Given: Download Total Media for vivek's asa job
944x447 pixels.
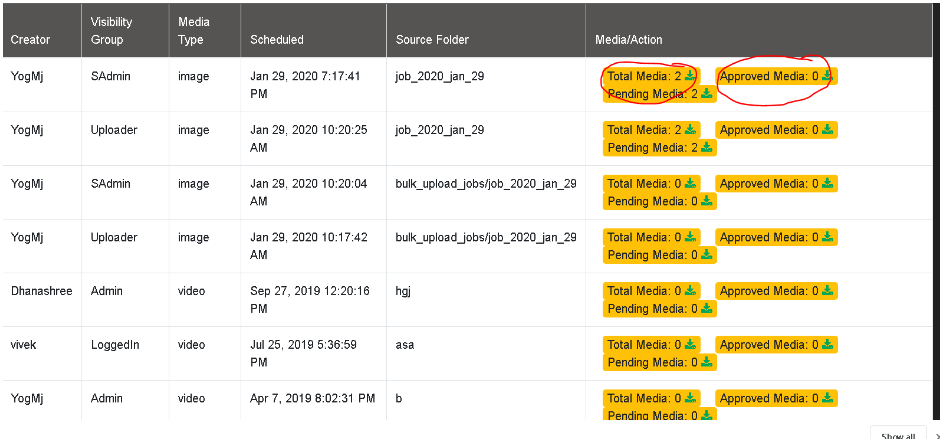Looking at the screenshot, I should [690, 345].
